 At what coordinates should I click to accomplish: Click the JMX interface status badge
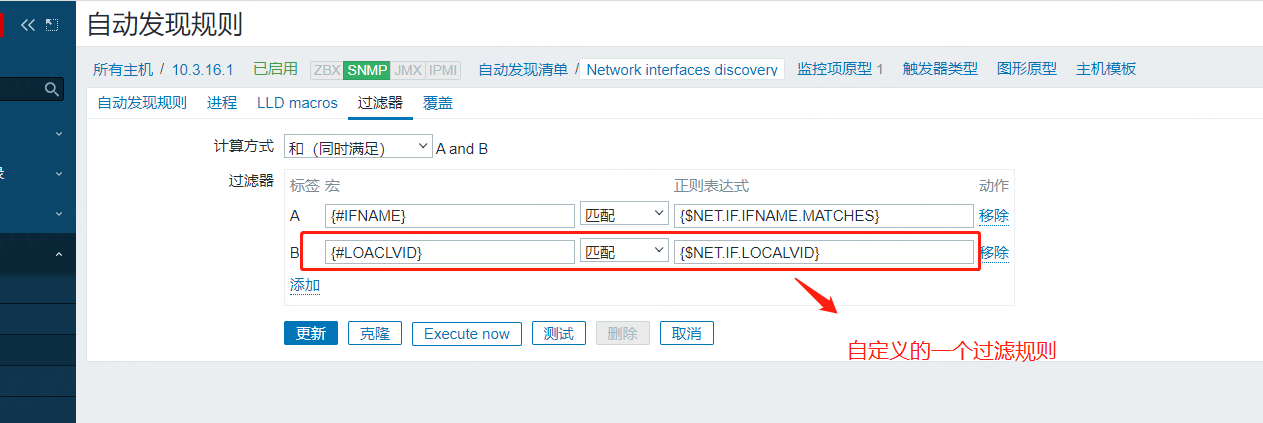408,70
